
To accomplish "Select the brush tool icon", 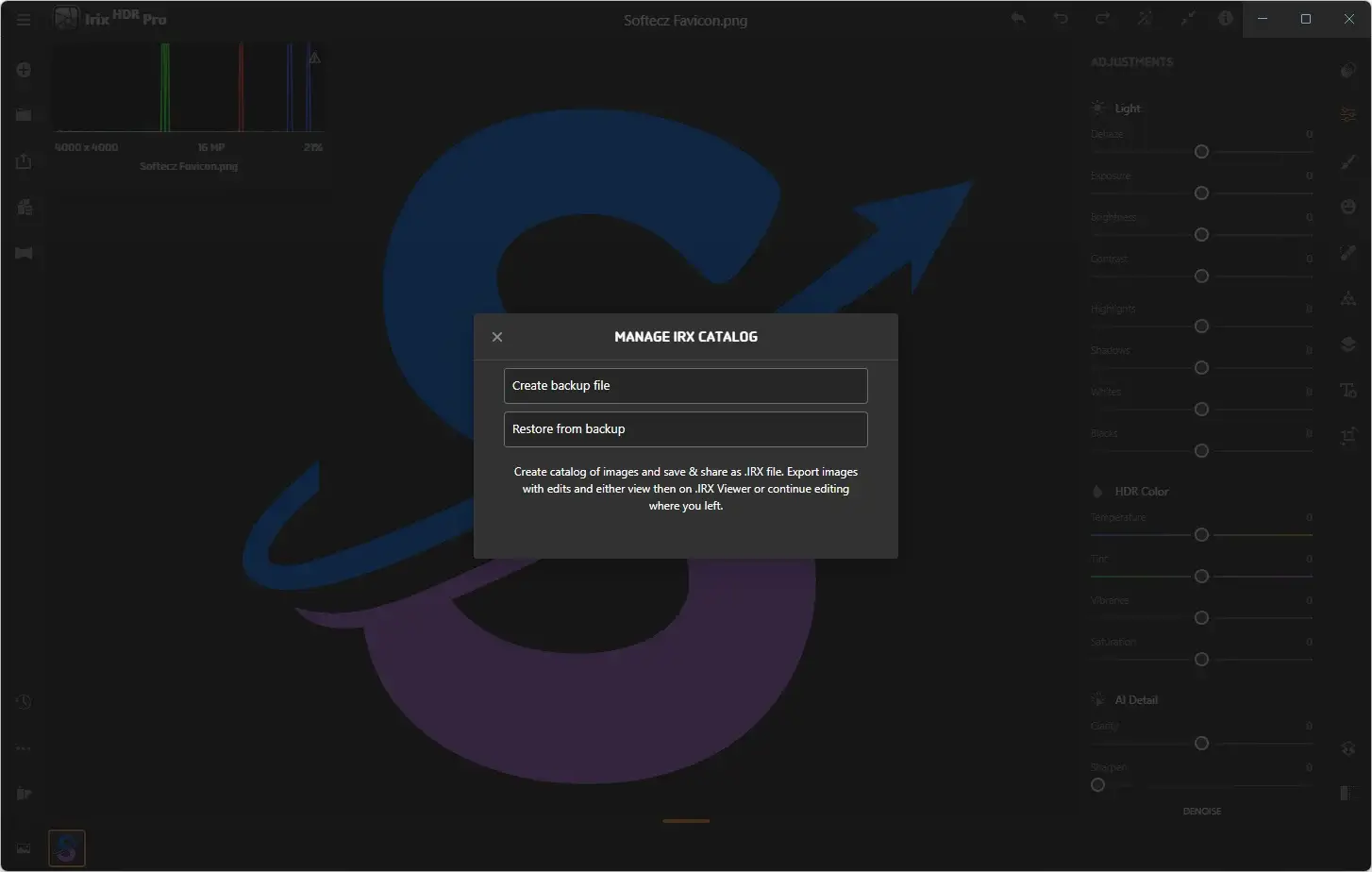I will 1348,161.
